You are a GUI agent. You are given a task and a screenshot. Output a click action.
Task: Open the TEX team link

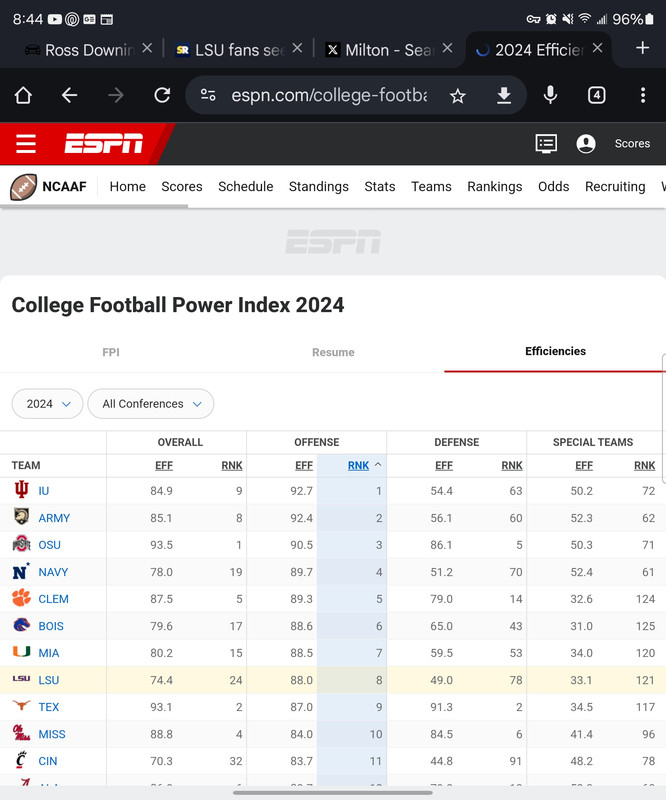[48, 707]
